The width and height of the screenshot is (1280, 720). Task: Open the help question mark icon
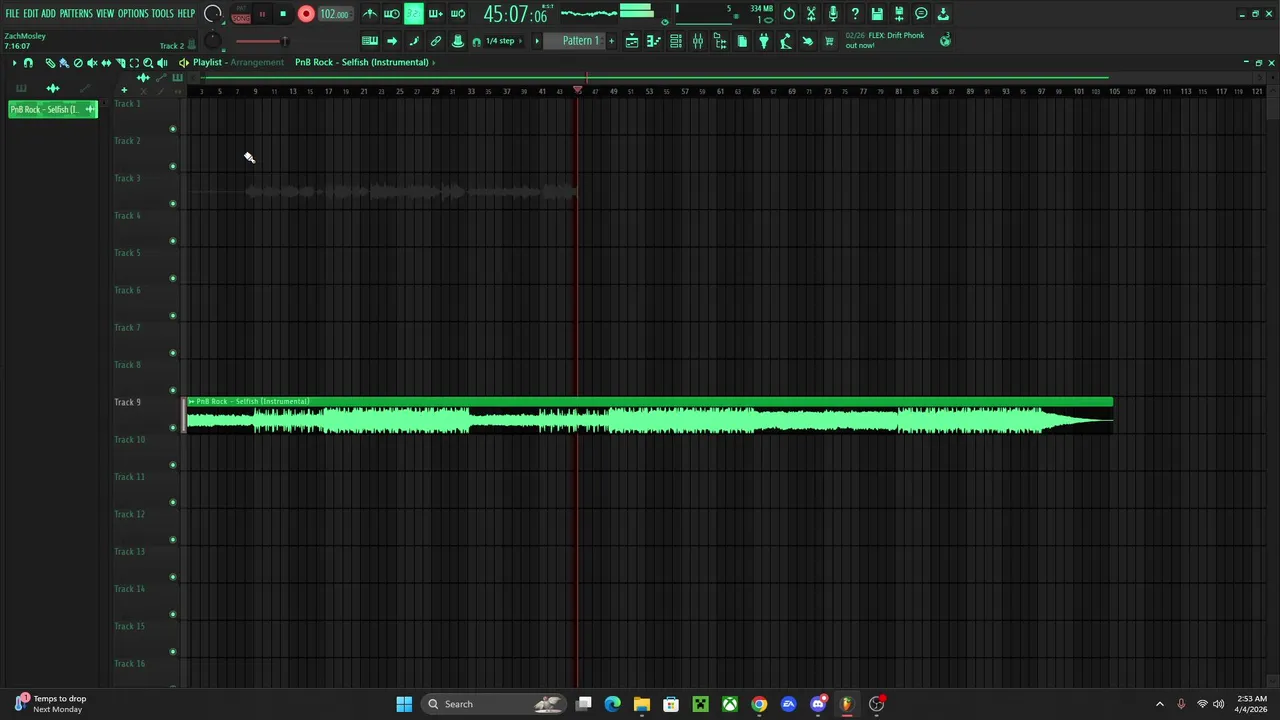point(855,14)
